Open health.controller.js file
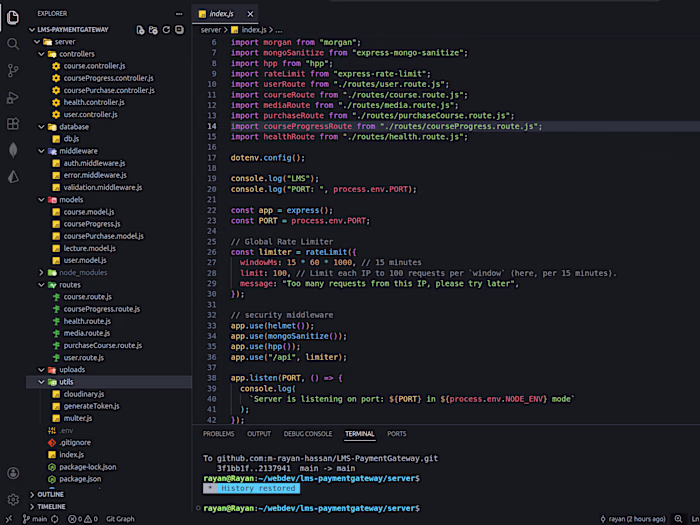The image size is (700, 525). click(94, 102)
